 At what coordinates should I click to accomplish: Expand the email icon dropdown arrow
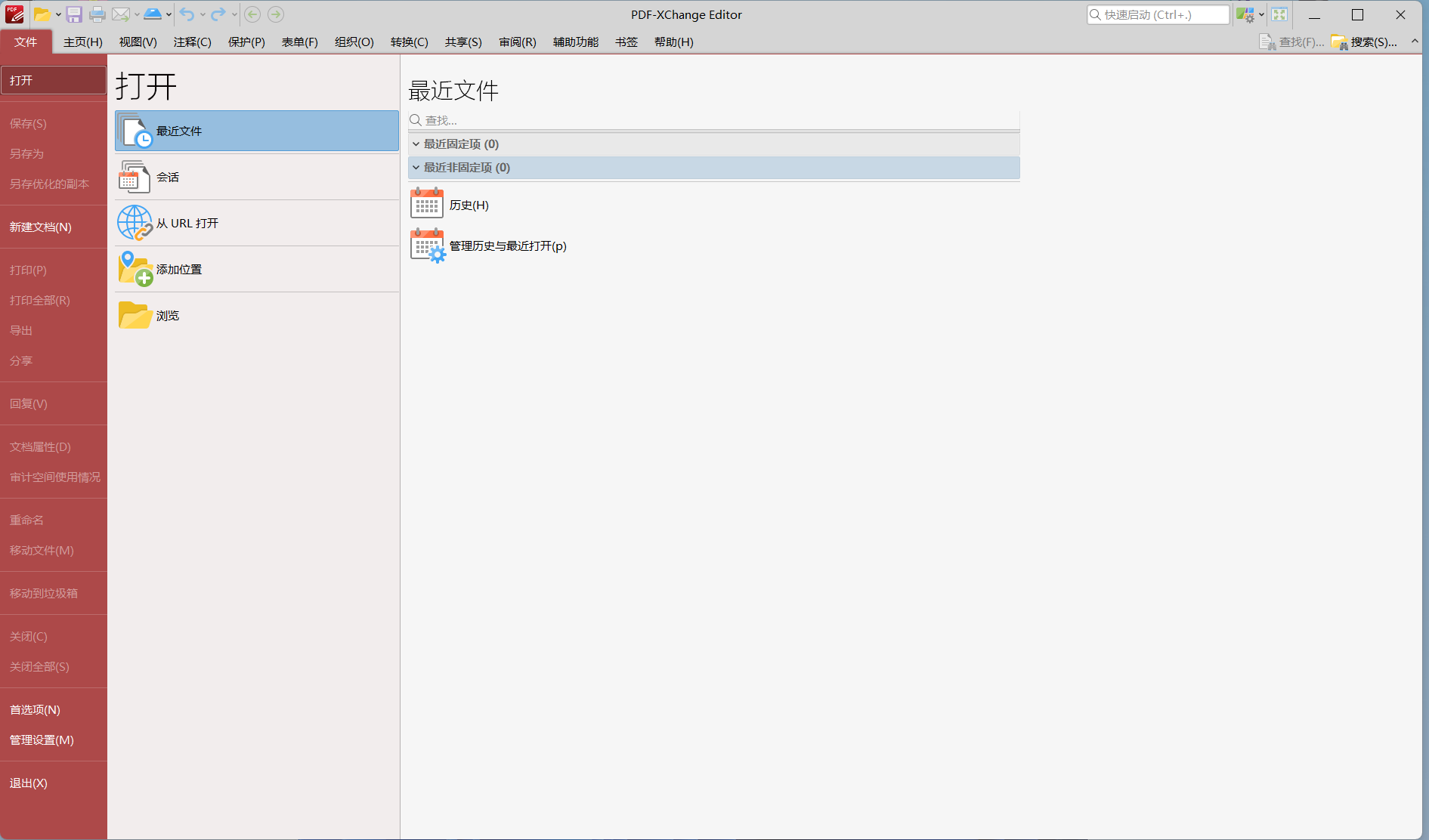click(137, 14)
